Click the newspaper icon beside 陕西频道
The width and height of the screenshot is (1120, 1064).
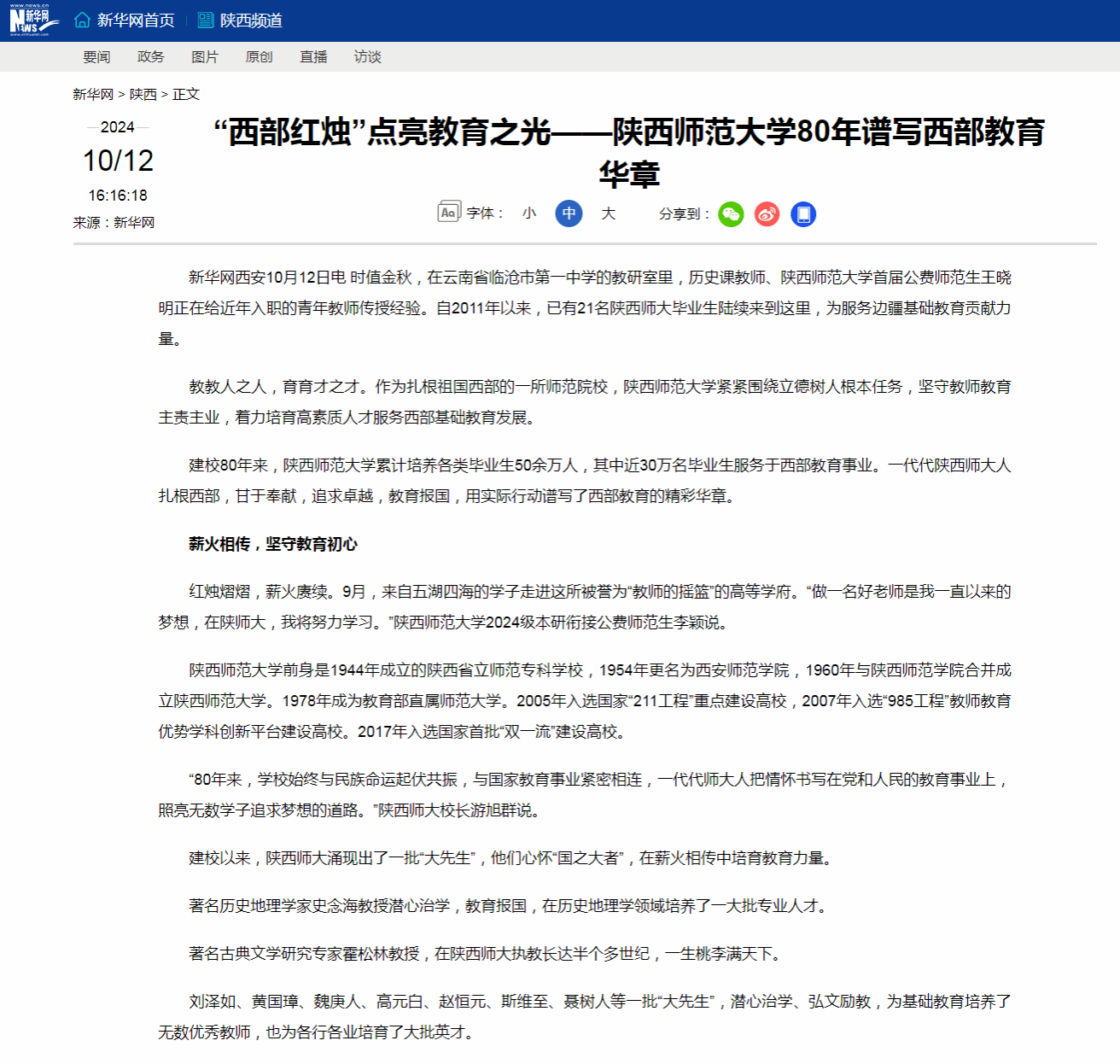point(206,20)
